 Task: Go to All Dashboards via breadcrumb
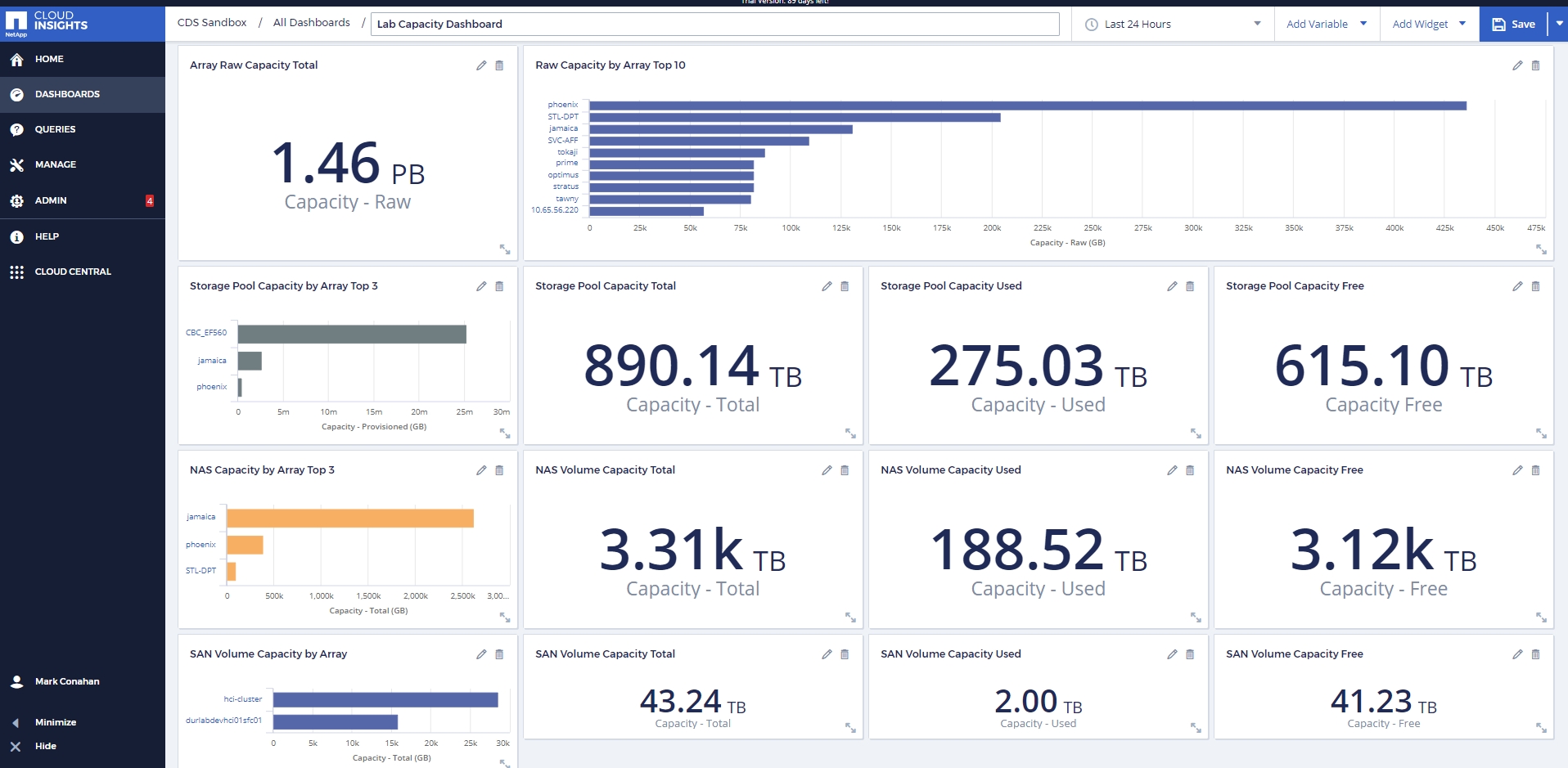pyautogui.click(x=311, y=22)
